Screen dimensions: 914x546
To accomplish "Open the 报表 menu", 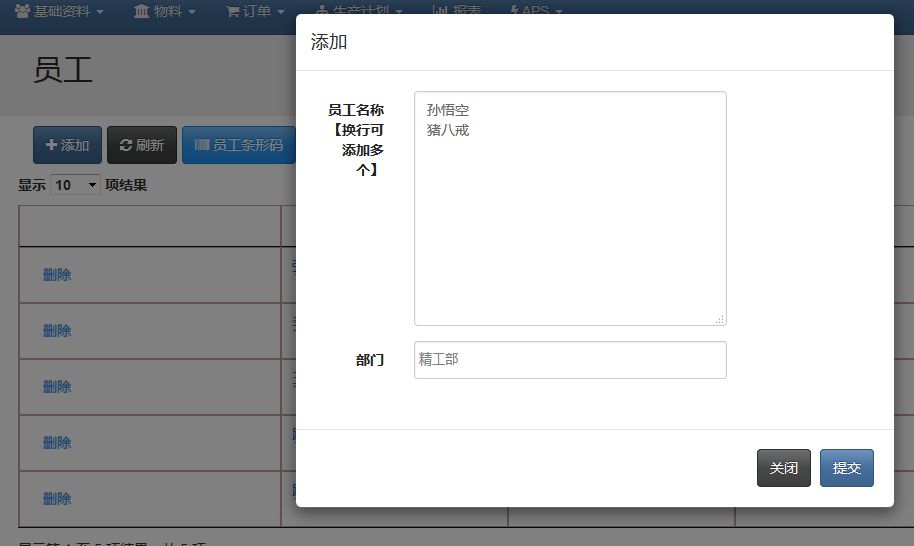I will tap(456, 11).
